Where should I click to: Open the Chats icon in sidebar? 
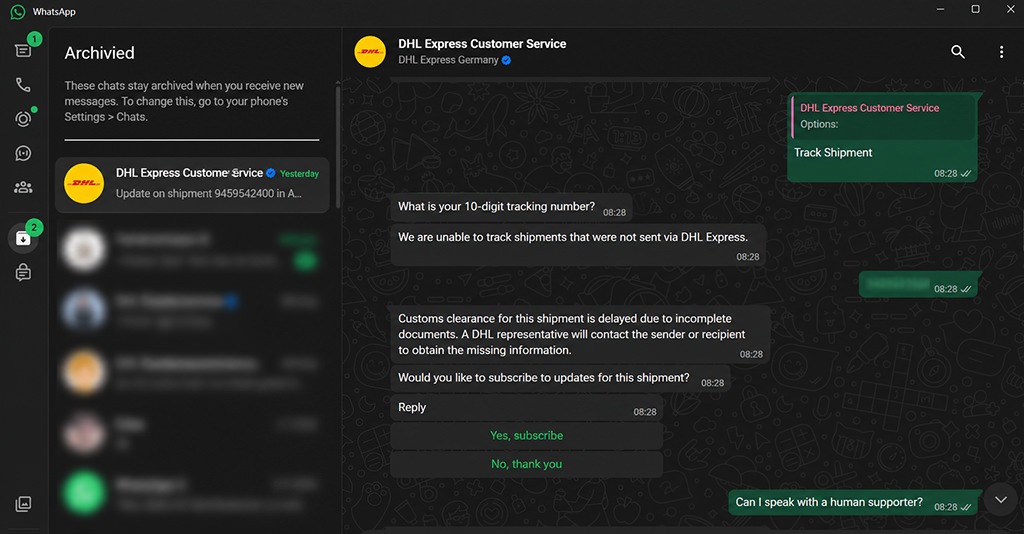(x=23, y=50)
